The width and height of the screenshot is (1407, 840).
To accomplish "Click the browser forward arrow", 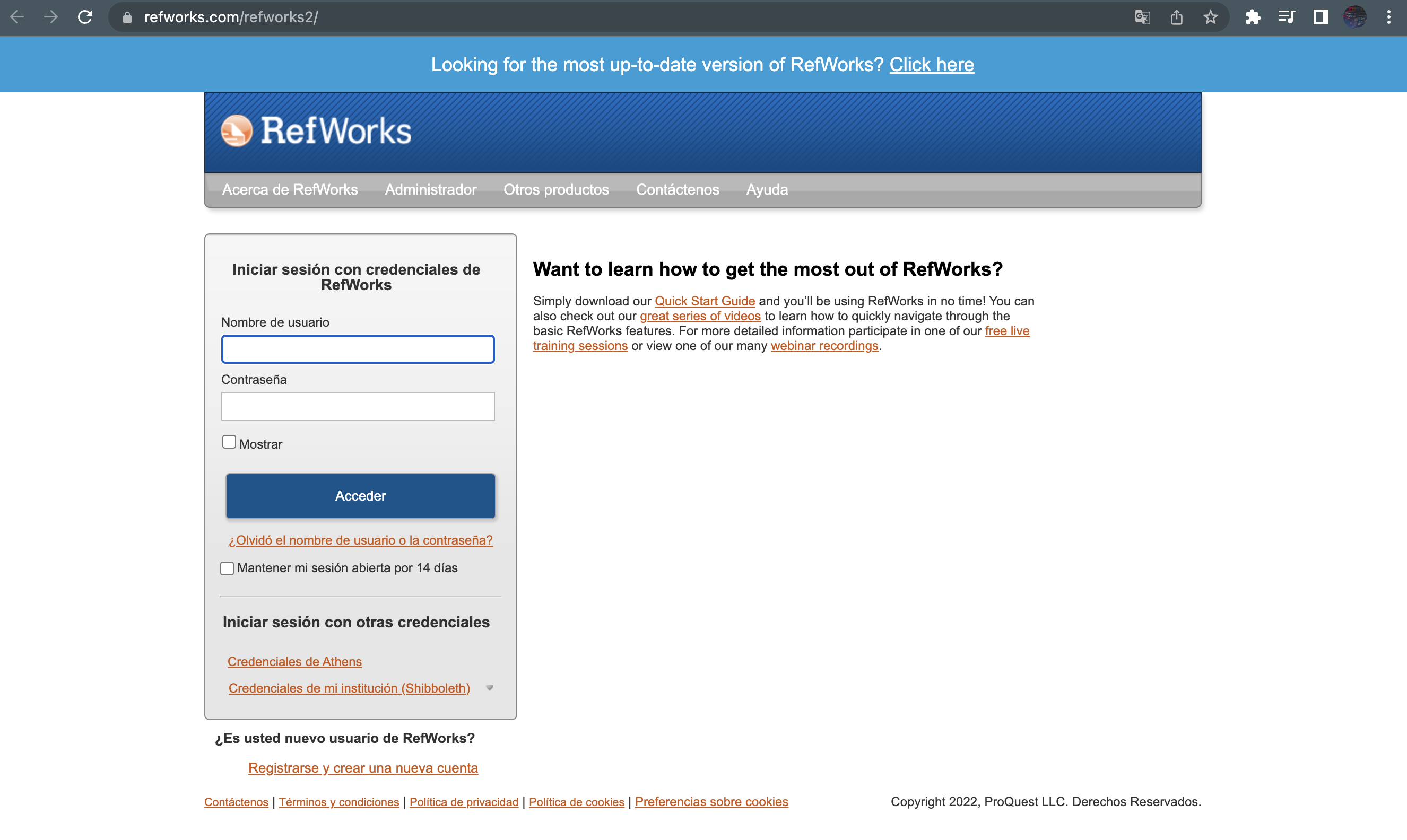I will tap(51, 17).
